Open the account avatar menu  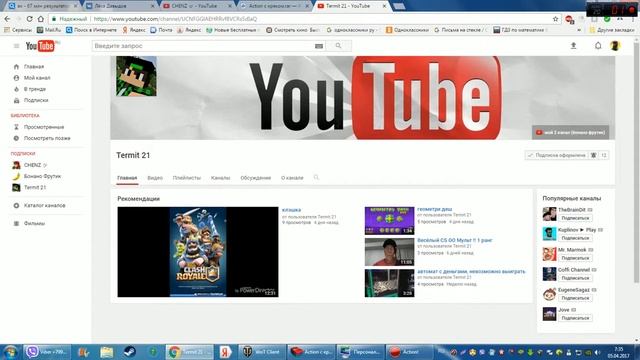(615, 46)
